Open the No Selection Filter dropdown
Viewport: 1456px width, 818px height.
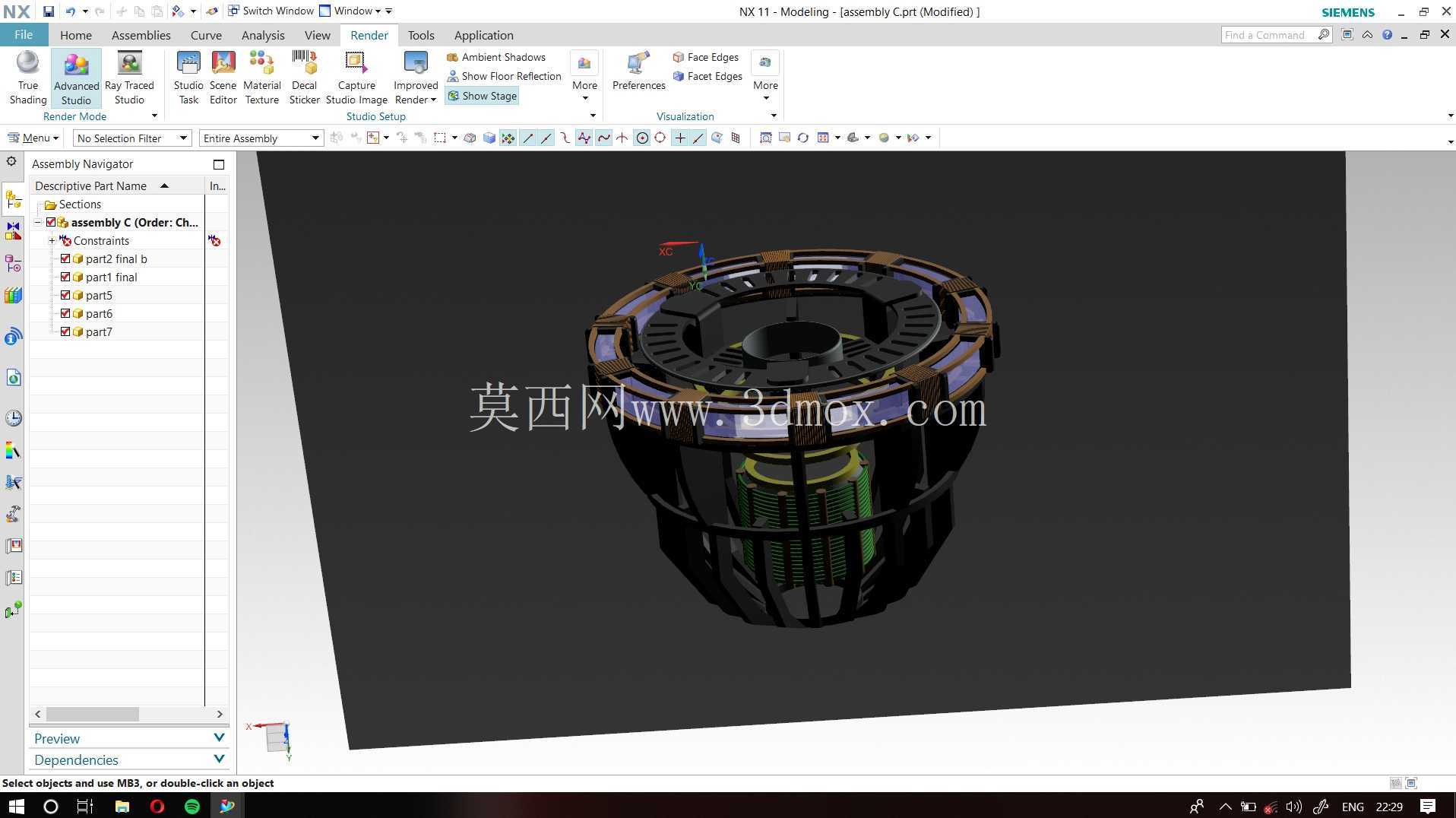coord(131,138)
